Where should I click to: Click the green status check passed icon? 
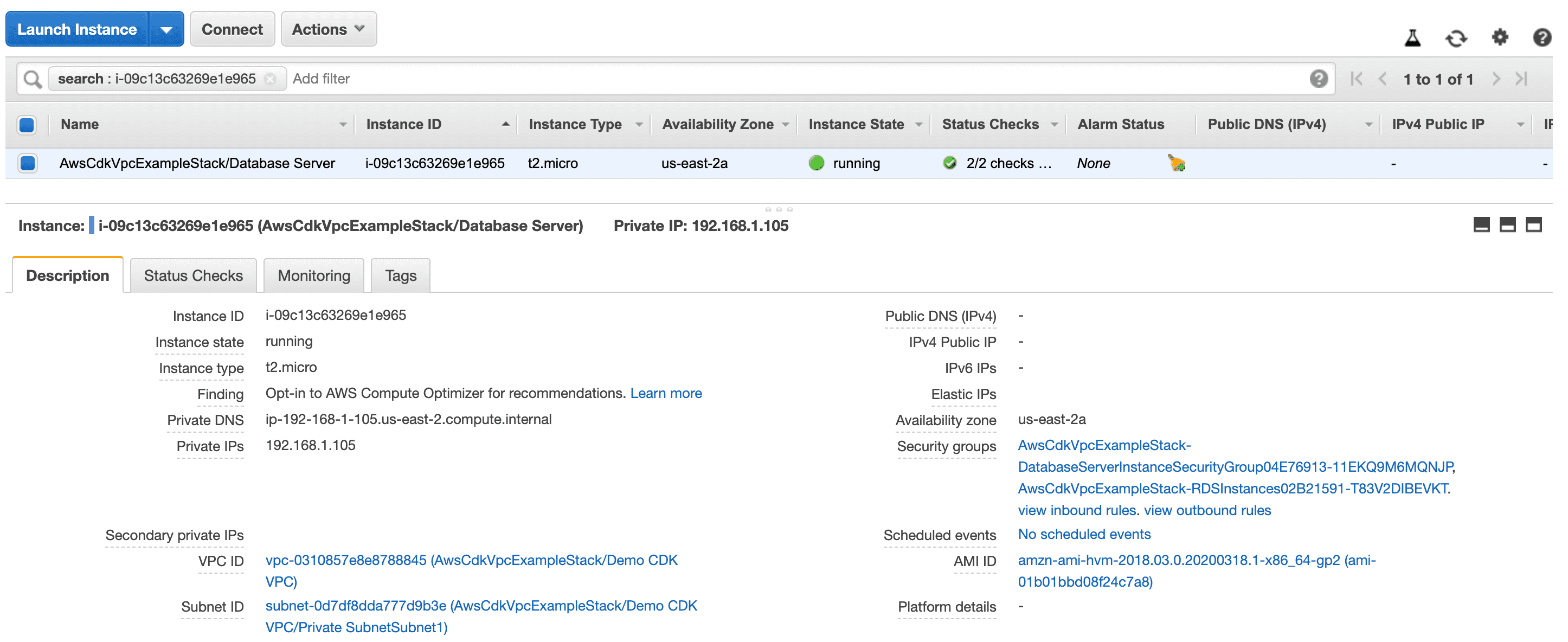pos(949,163)
